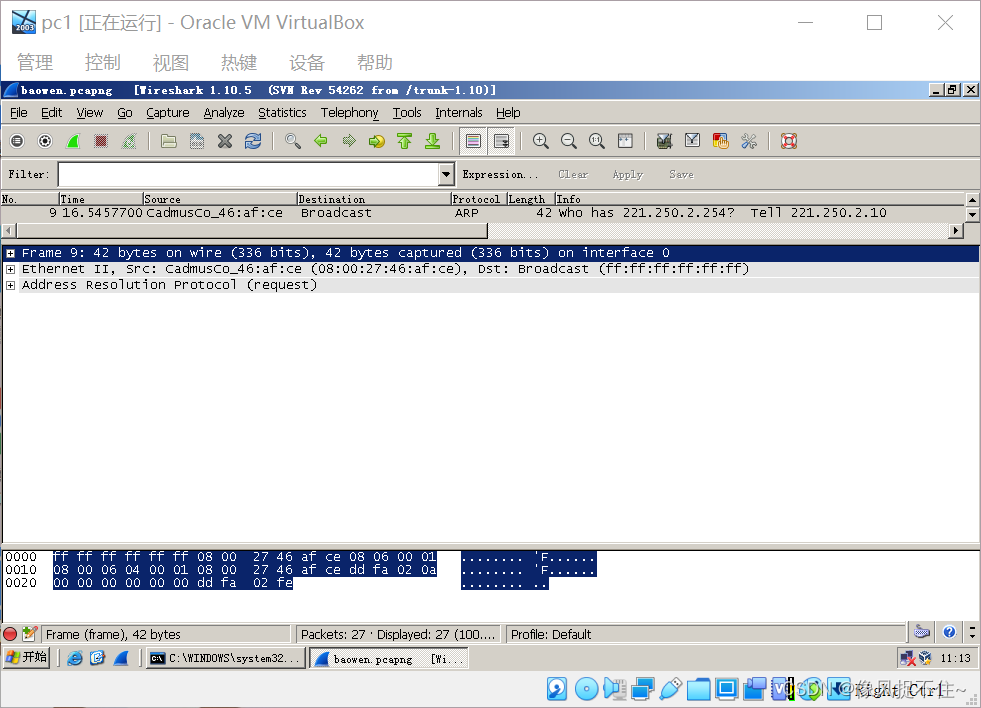The height and width of the screenshot is (708, 981).
Task: Open a capture file
Action: coord(168,141)
